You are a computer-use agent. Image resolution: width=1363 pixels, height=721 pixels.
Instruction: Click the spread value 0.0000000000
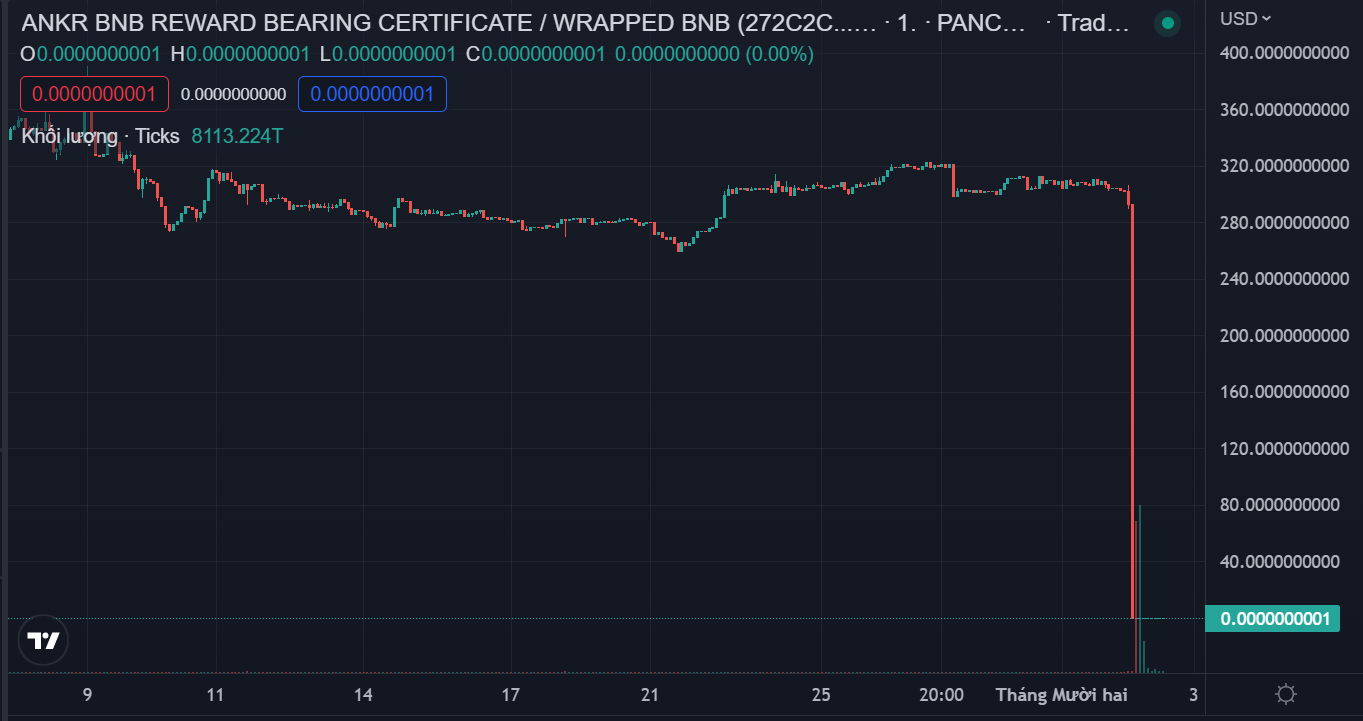pos(233,95)
